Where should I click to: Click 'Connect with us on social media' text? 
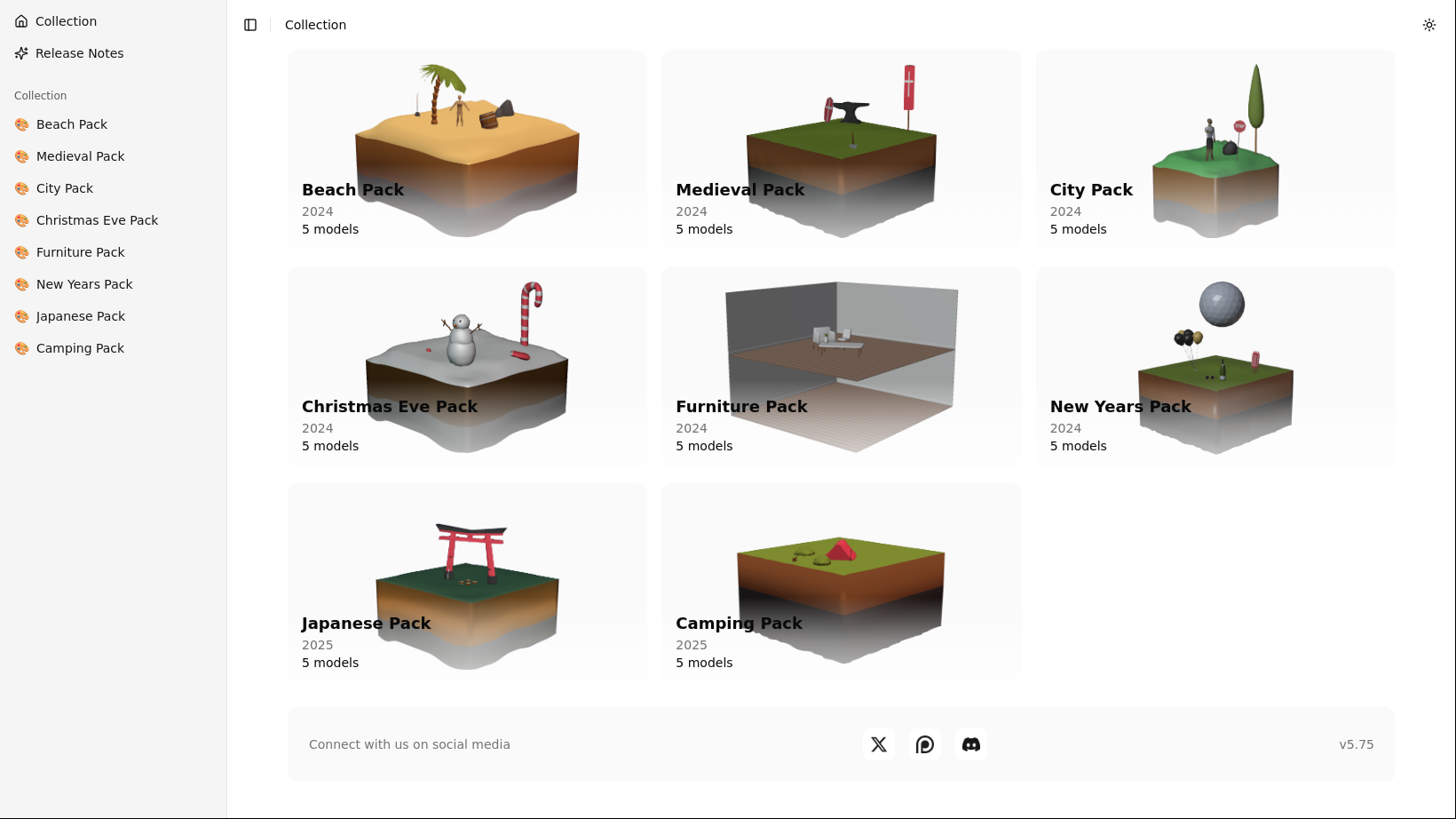[409, 744]
